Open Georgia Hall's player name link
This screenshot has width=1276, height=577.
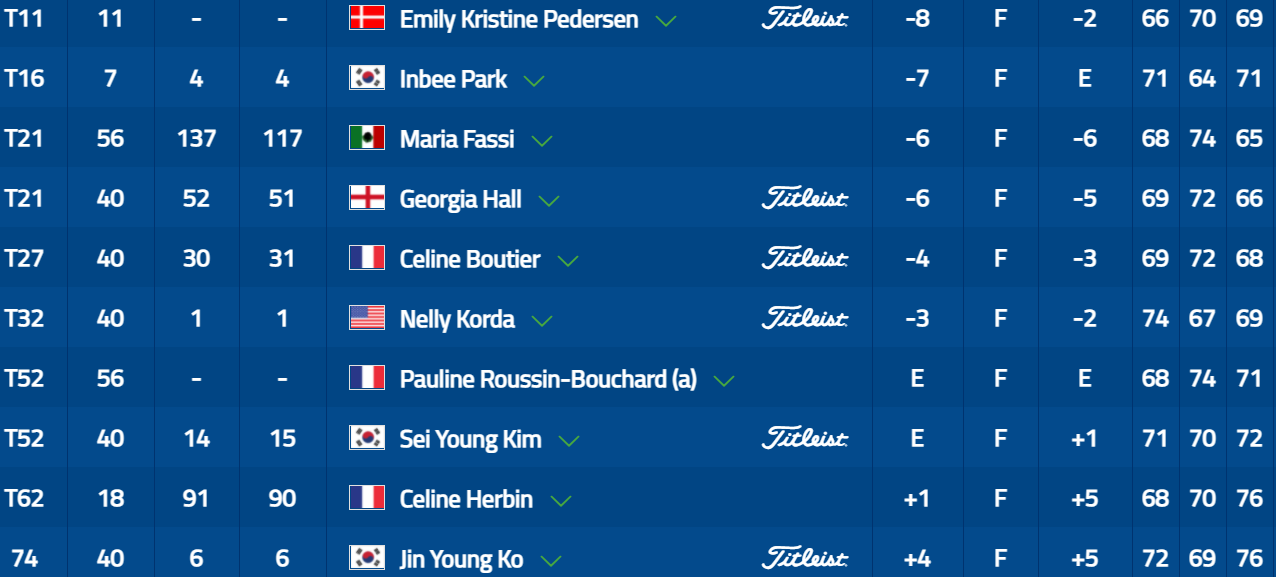pos(461,199)
